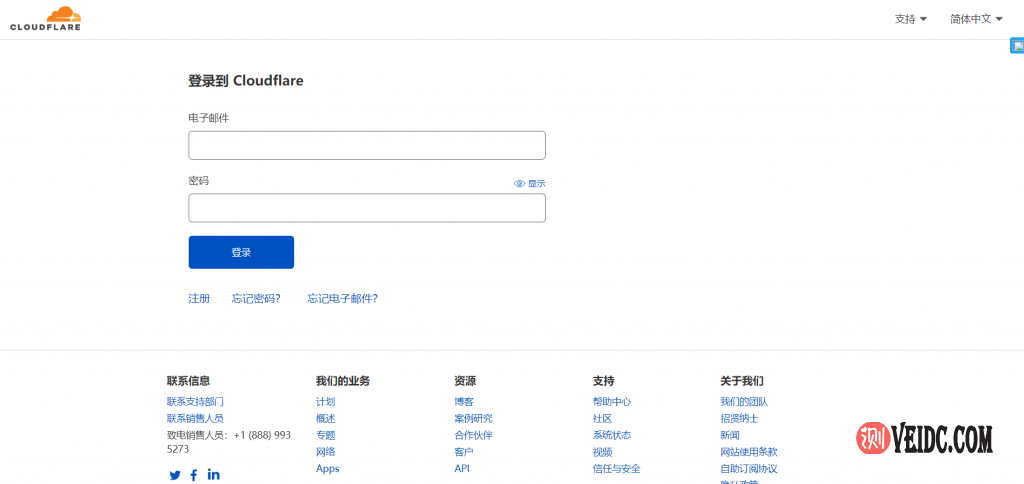Click the 我们的业务 footer heading
Image resolution: width=1024 pixels, height=484 pixels.
tap(343, 381)
